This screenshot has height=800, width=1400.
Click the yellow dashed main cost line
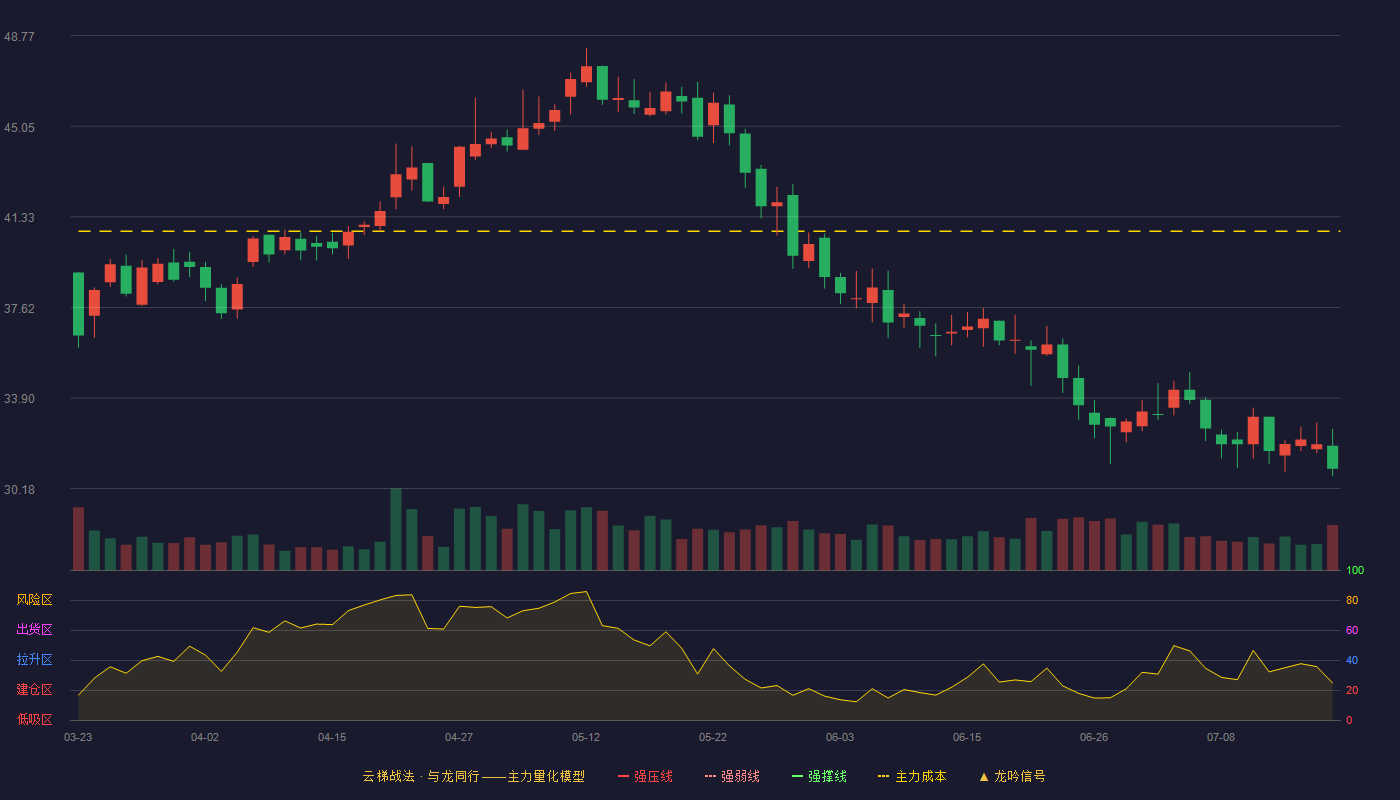(x=709, y=231)
